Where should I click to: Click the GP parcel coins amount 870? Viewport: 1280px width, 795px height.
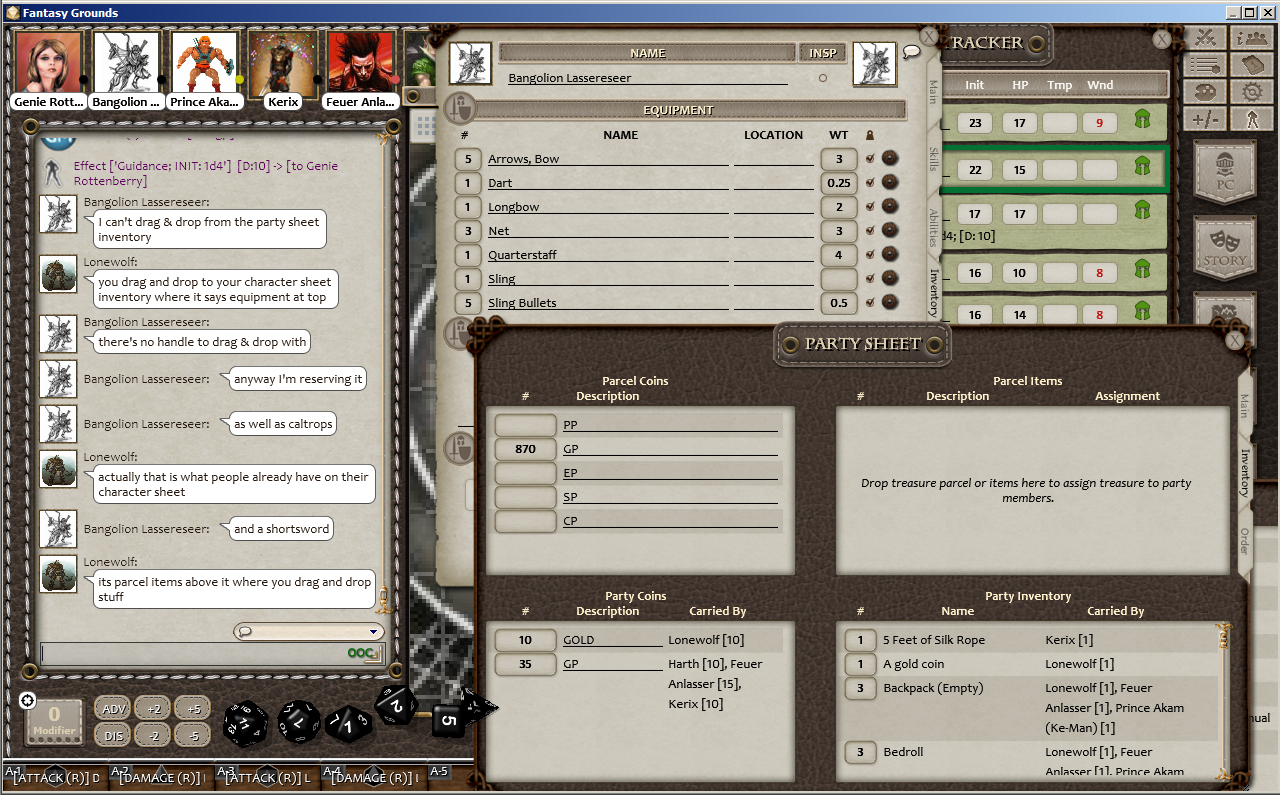pyautogui.click(x=525, y=449)
